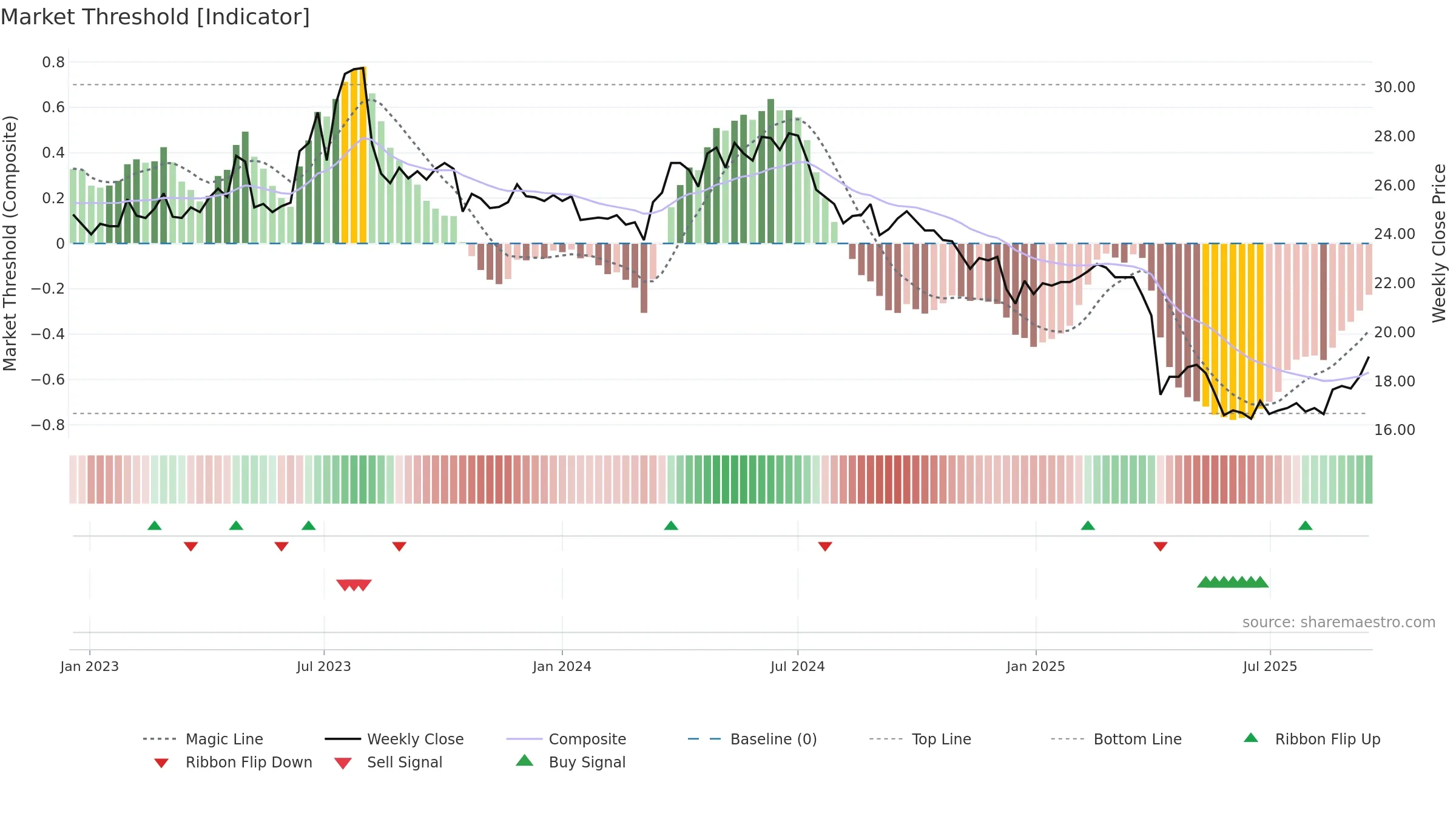Toggle the Composite legend entry
The height and width of the screenshot is (819, 1456).
tap(566, 739)
